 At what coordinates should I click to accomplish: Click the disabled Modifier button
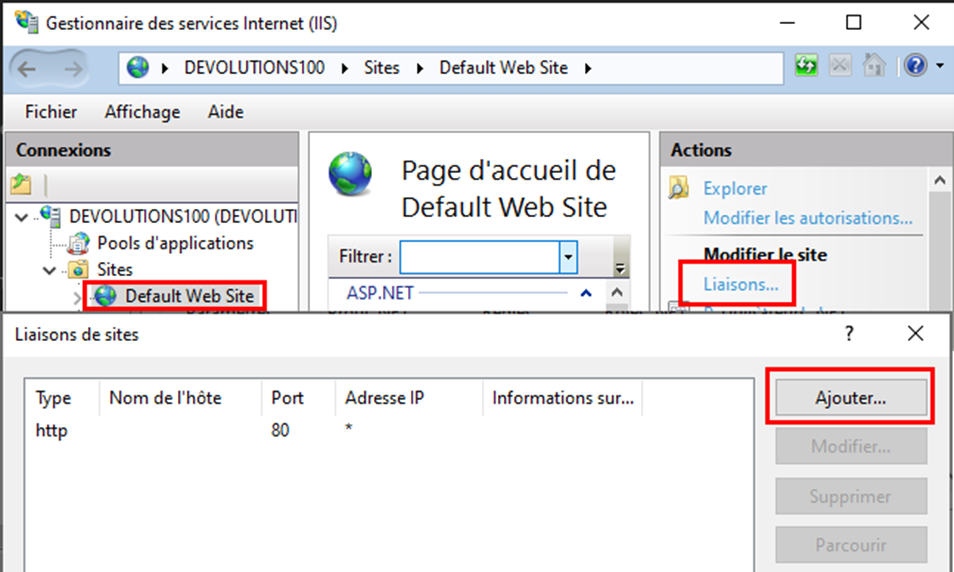[851, 447]
